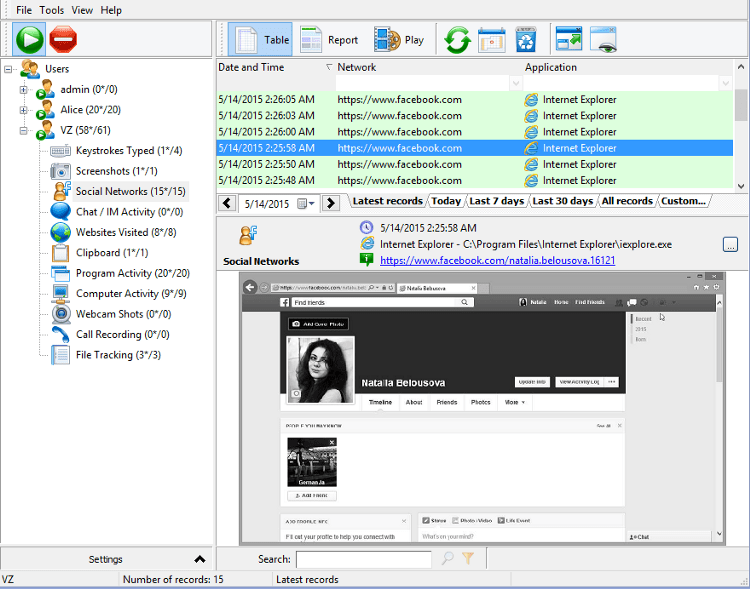750x589 pixels.
Task: Switch to the Last 30 days tab
Action: coord(562,201)
